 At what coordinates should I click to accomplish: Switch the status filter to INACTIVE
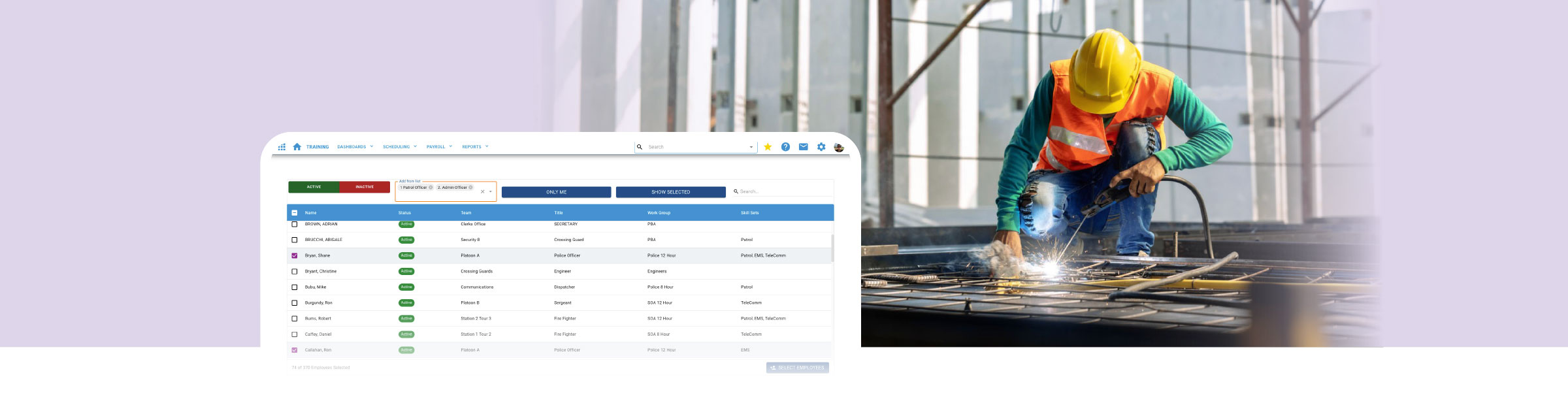[x=365, y=187]
